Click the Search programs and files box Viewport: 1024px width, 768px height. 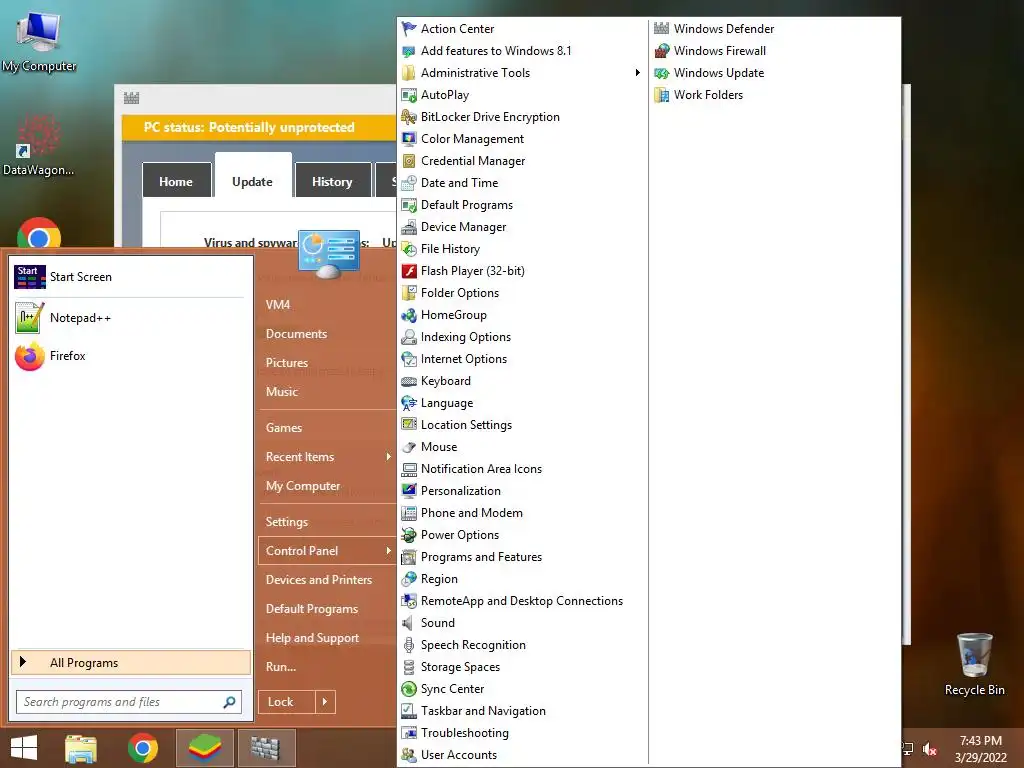[129, 702]
